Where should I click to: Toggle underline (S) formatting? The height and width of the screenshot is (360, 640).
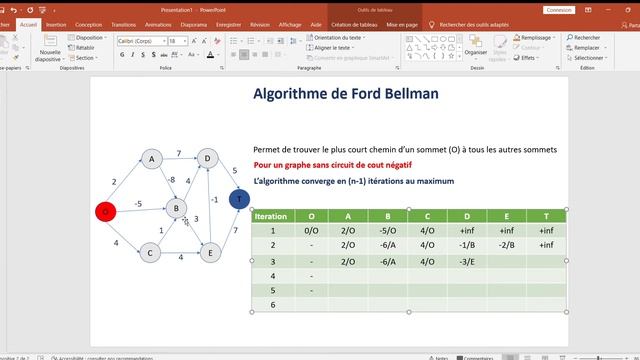[x=143, y=54]
